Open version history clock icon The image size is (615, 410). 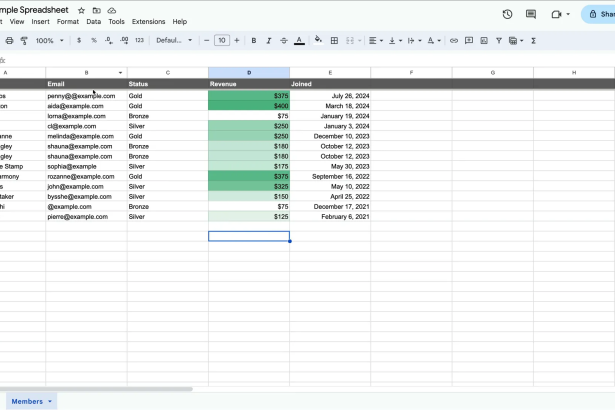(x=507, y=14)
